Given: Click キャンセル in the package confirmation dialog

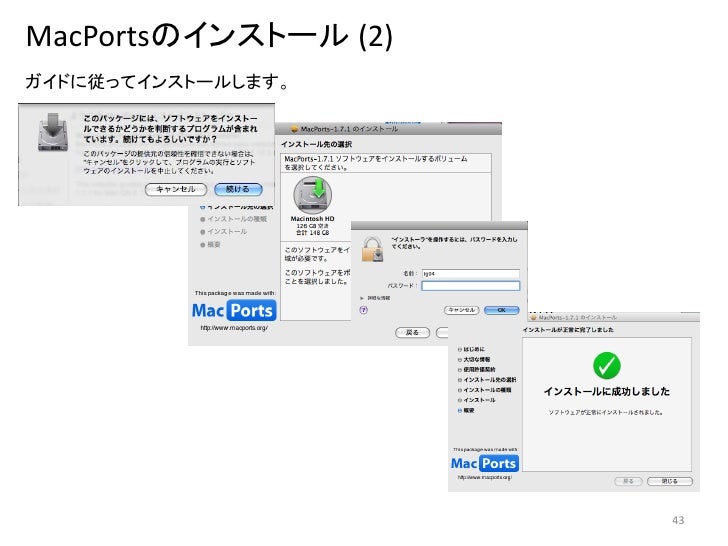Looking at the screenshot, I should click(176, 189).
